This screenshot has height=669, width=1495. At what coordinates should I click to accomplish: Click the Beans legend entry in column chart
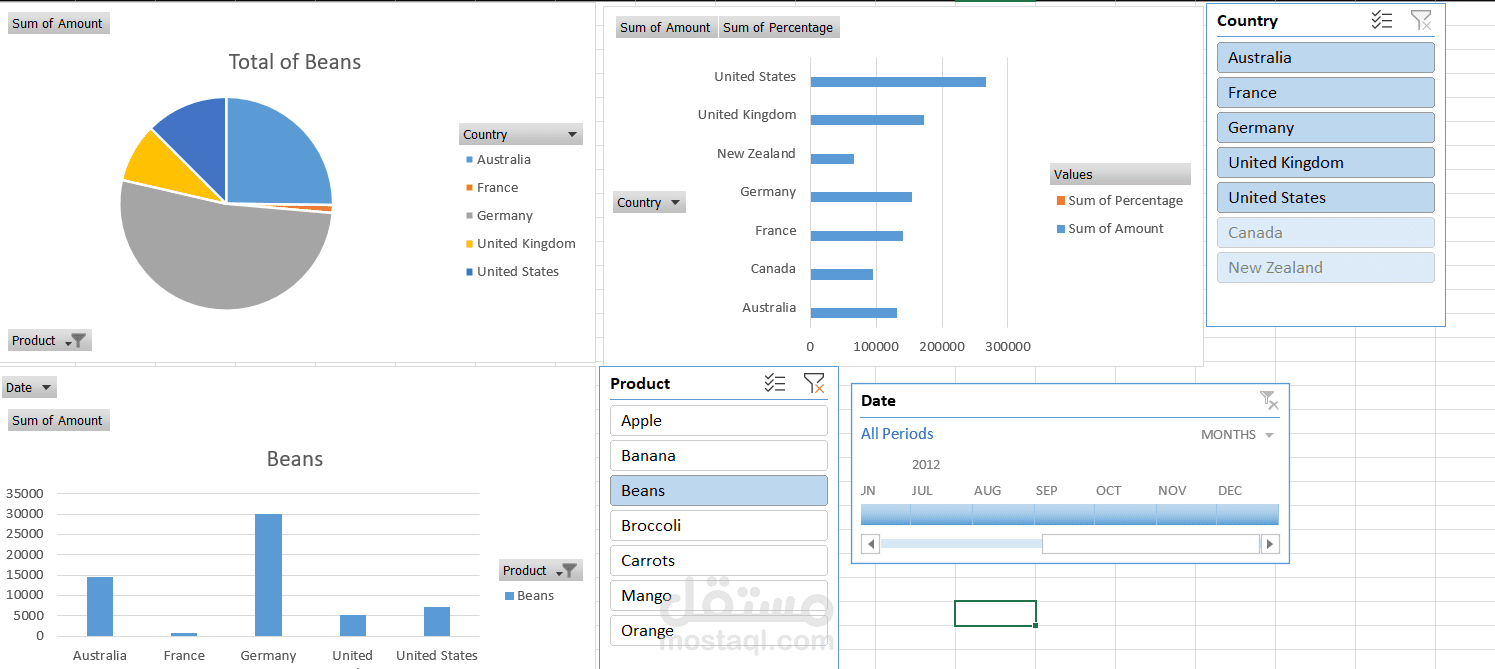[x=529, y=596]
